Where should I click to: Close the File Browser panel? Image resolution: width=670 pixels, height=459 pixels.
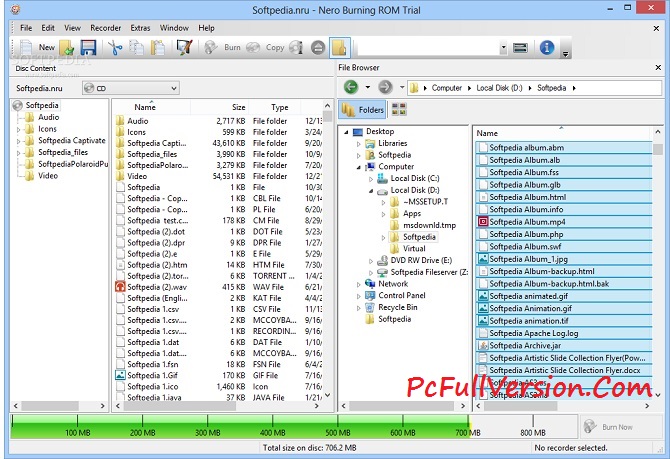[x=658, y=68]
